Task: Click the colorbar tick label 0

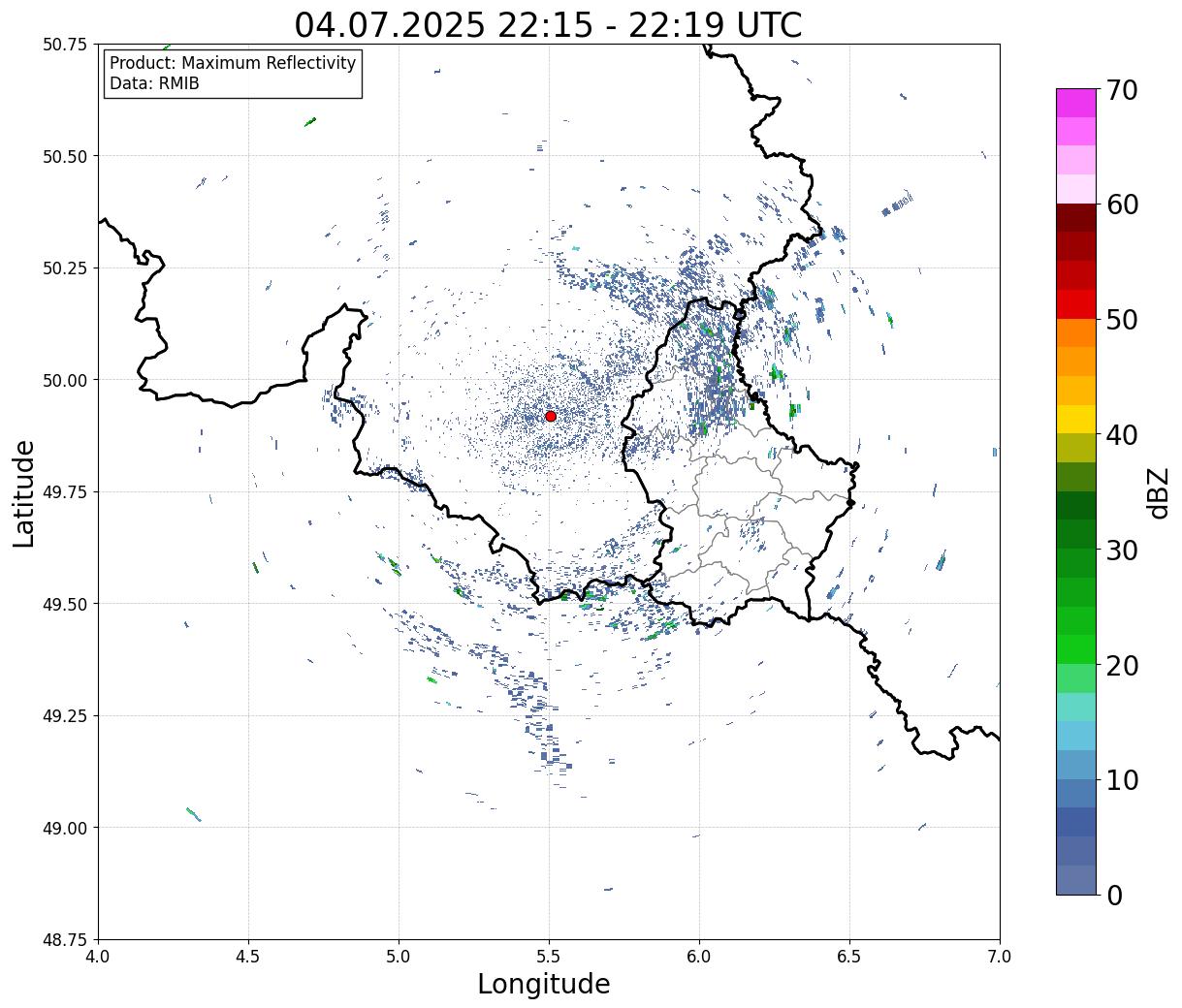Action: point(1113,895)
